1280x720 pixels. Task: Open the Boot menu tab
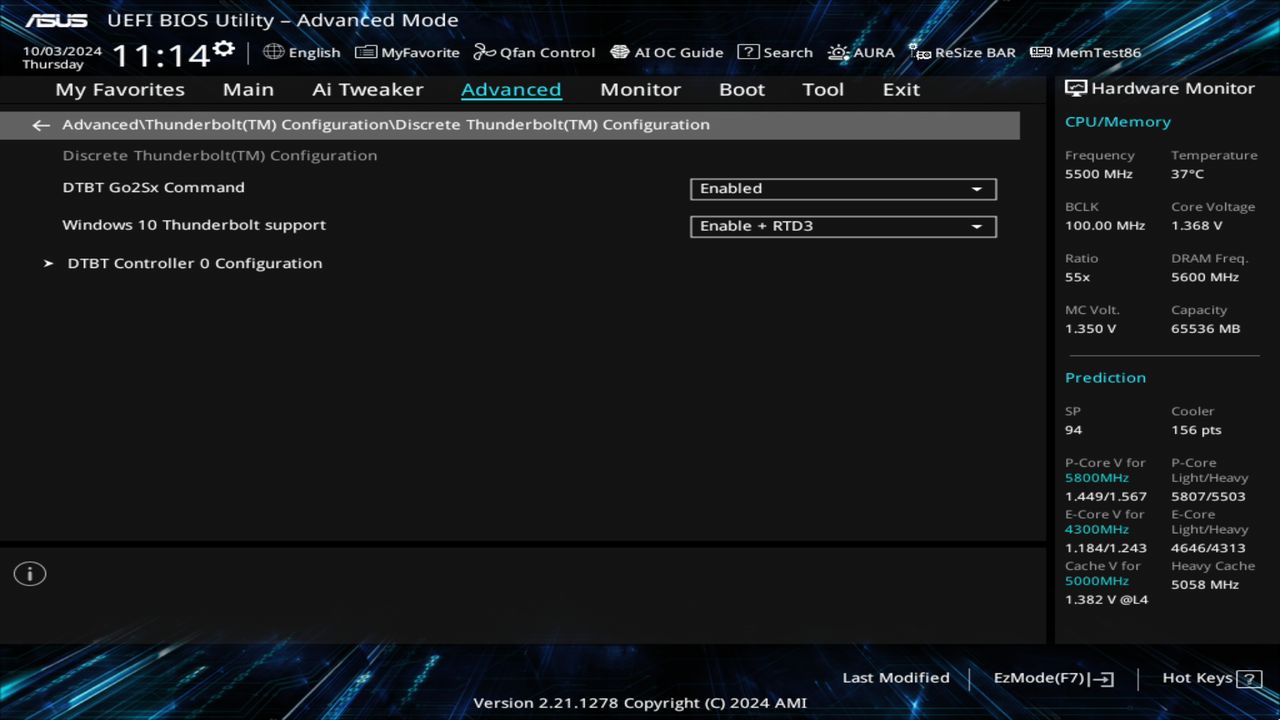[x=741, y=89]
